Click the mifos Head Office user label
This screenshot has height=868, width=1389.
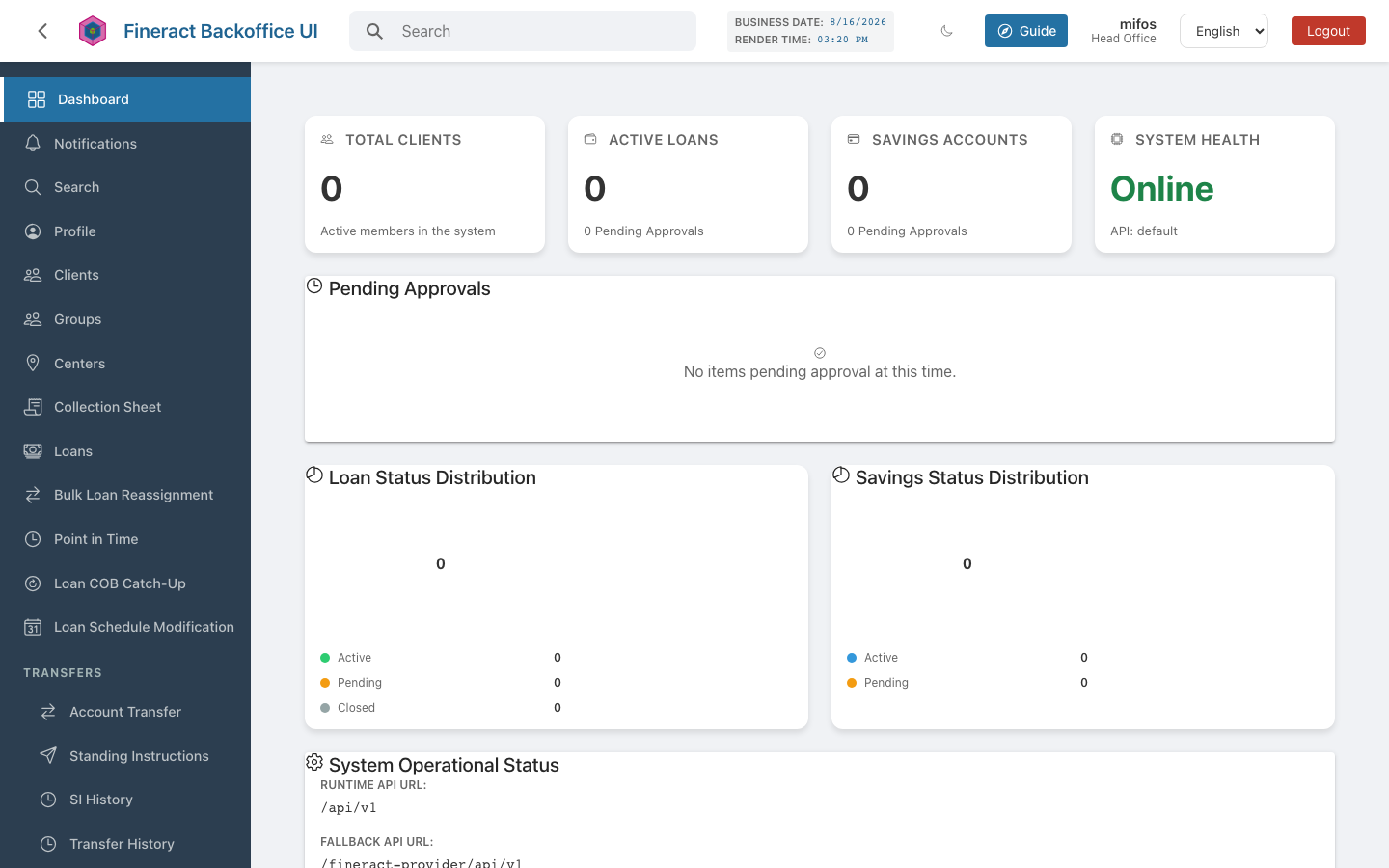click(1124, 31)
